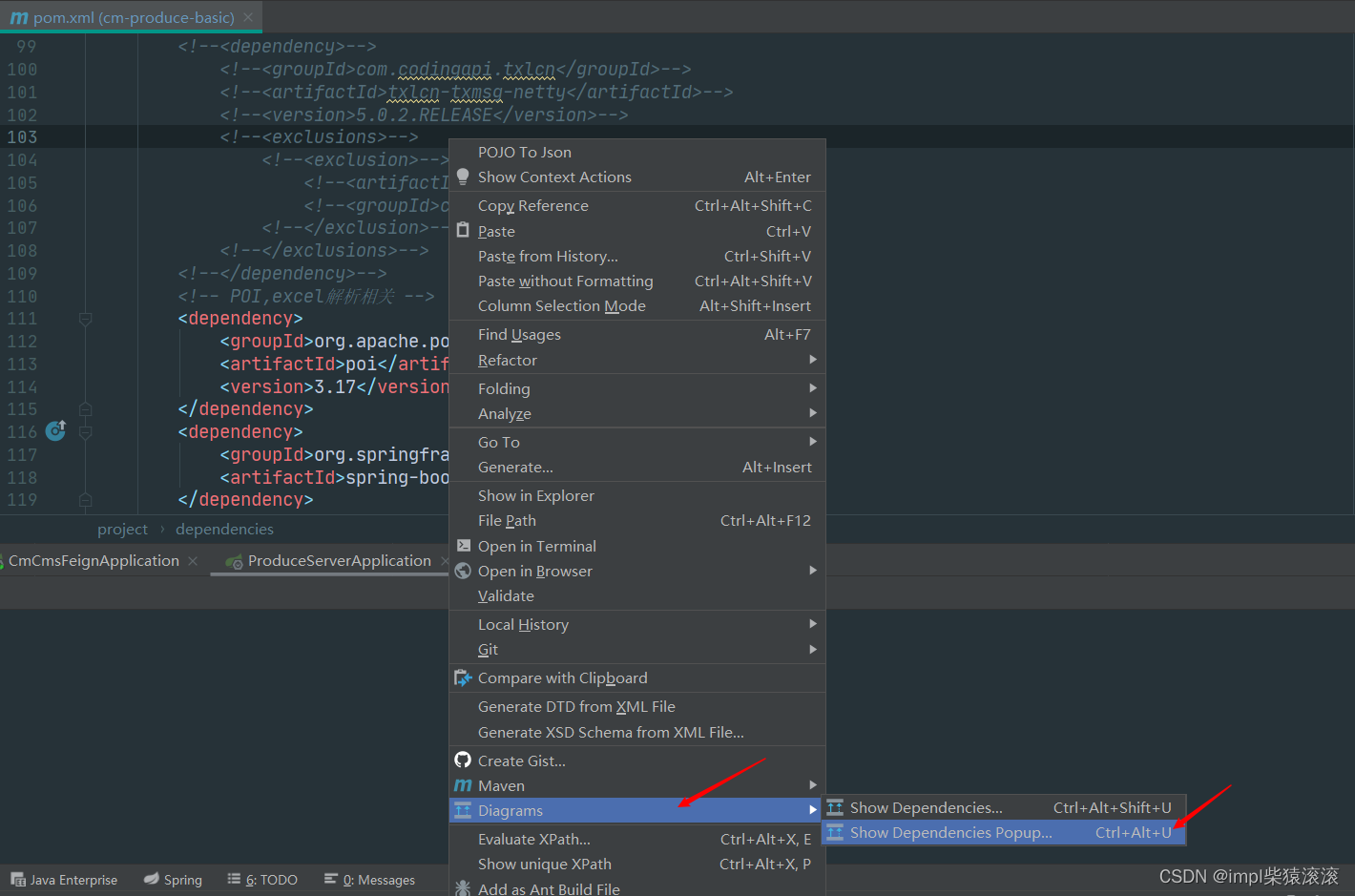
Task: Toggle fold marker at line 119
Action: pyautogui.click(x=85, y=500)
